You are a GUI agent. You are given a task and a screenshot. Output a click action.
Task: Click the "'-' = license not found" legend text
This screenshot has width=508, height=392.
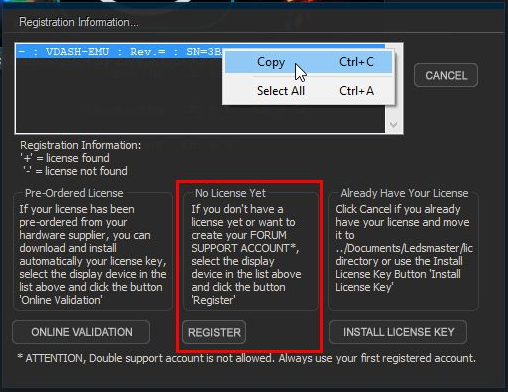75,171
